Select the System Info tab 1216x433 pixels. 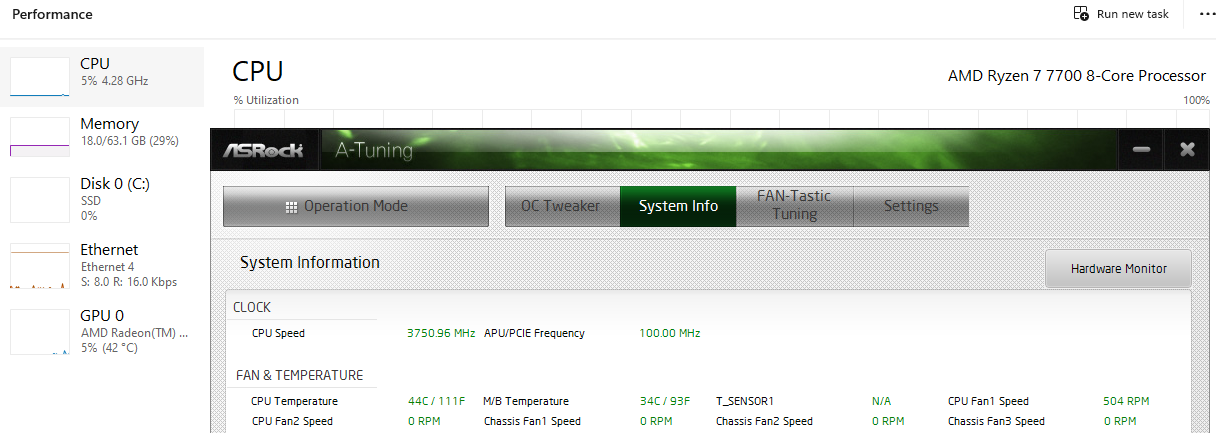coord(678,206)
